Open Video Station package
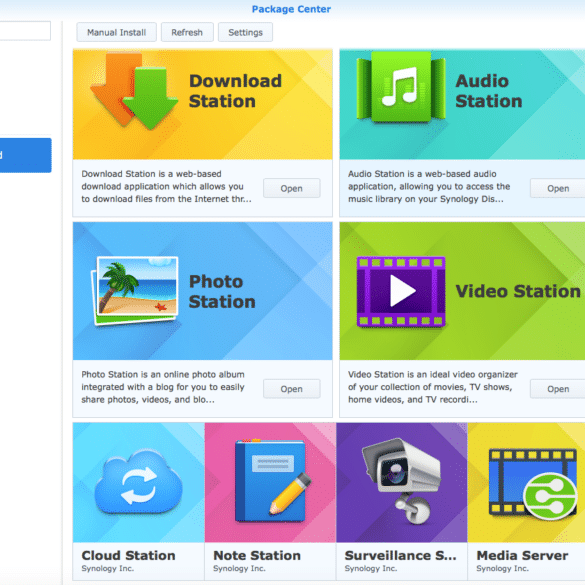The image size is (585, 585). (x=557, y=389)
